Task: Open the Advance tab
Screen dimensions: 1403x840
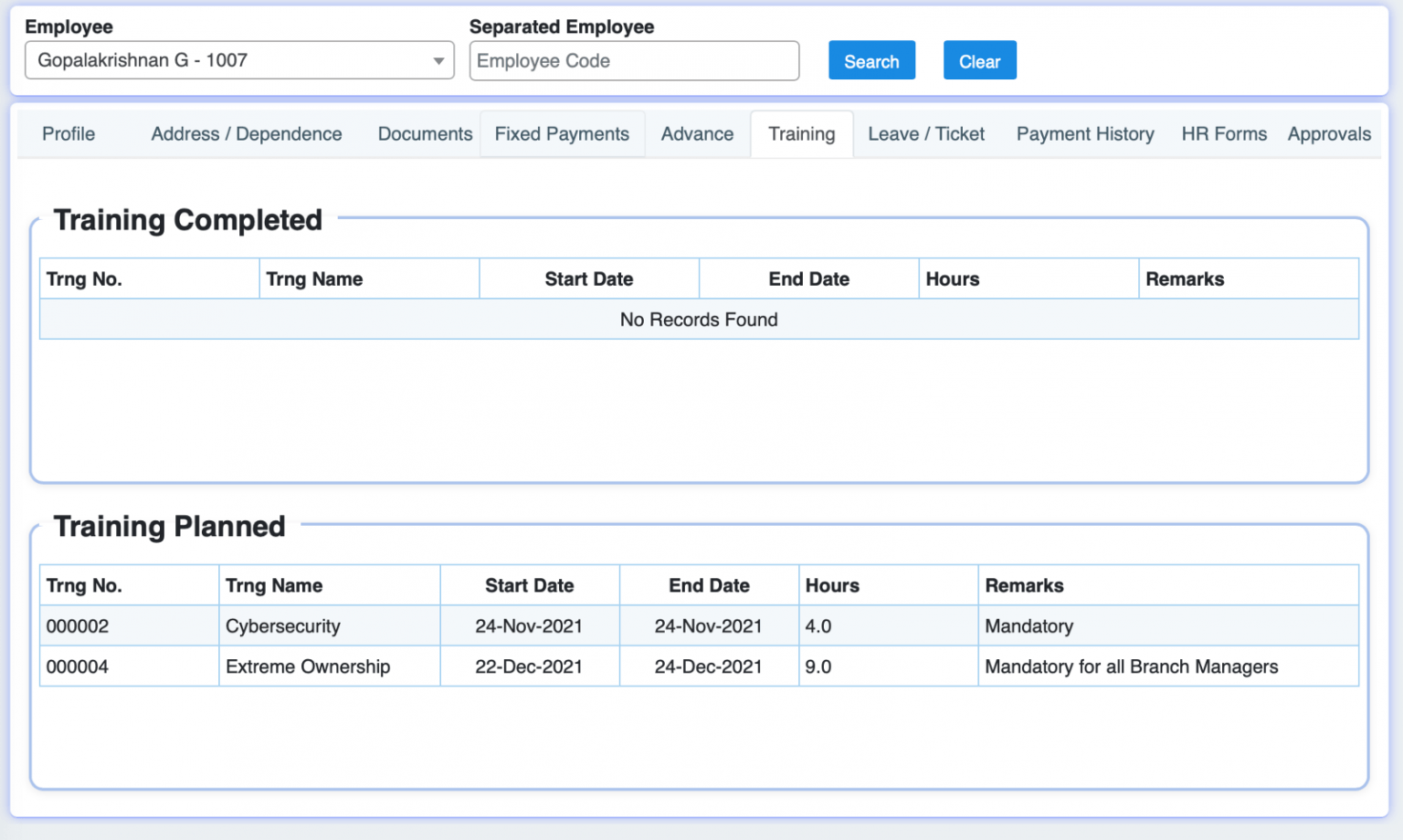Action: pyautogui.click(x=697, y=134)
